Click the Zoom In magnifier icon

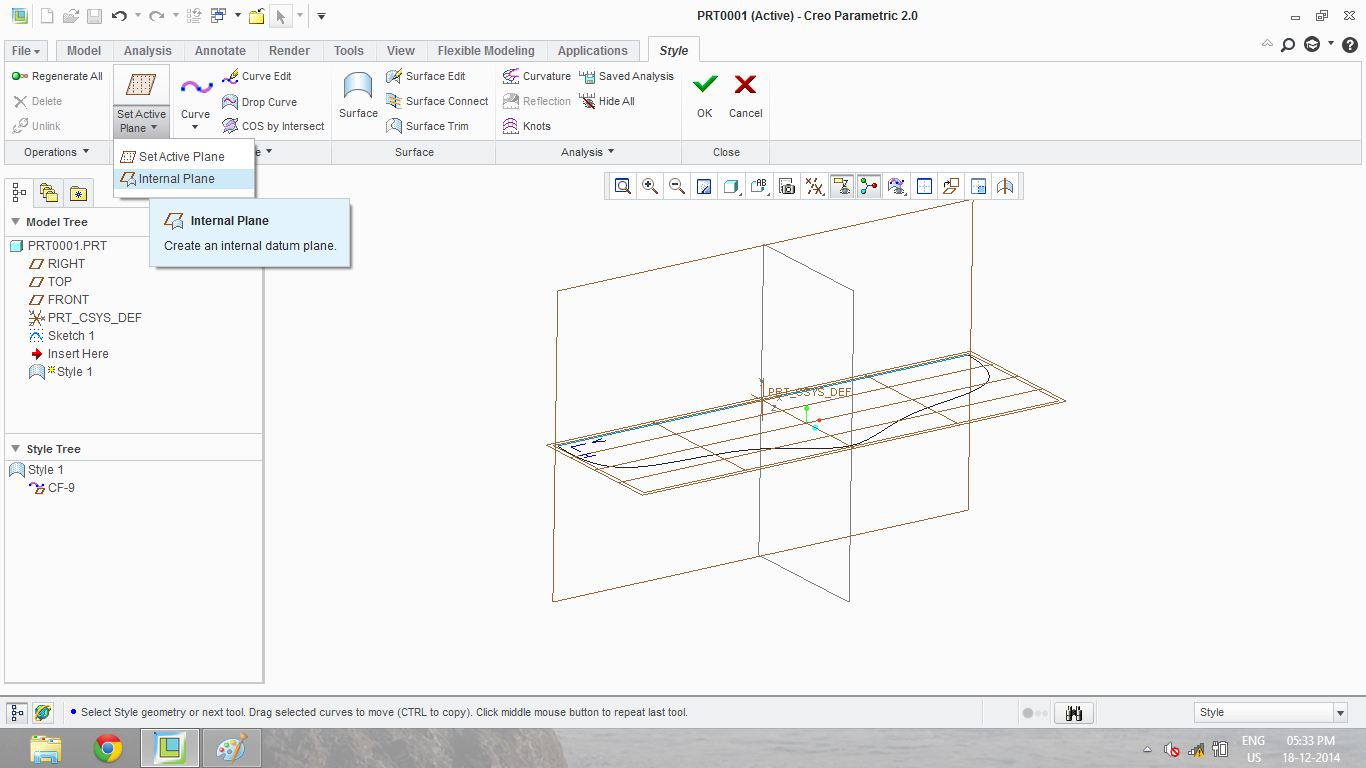tap(650, 186)
